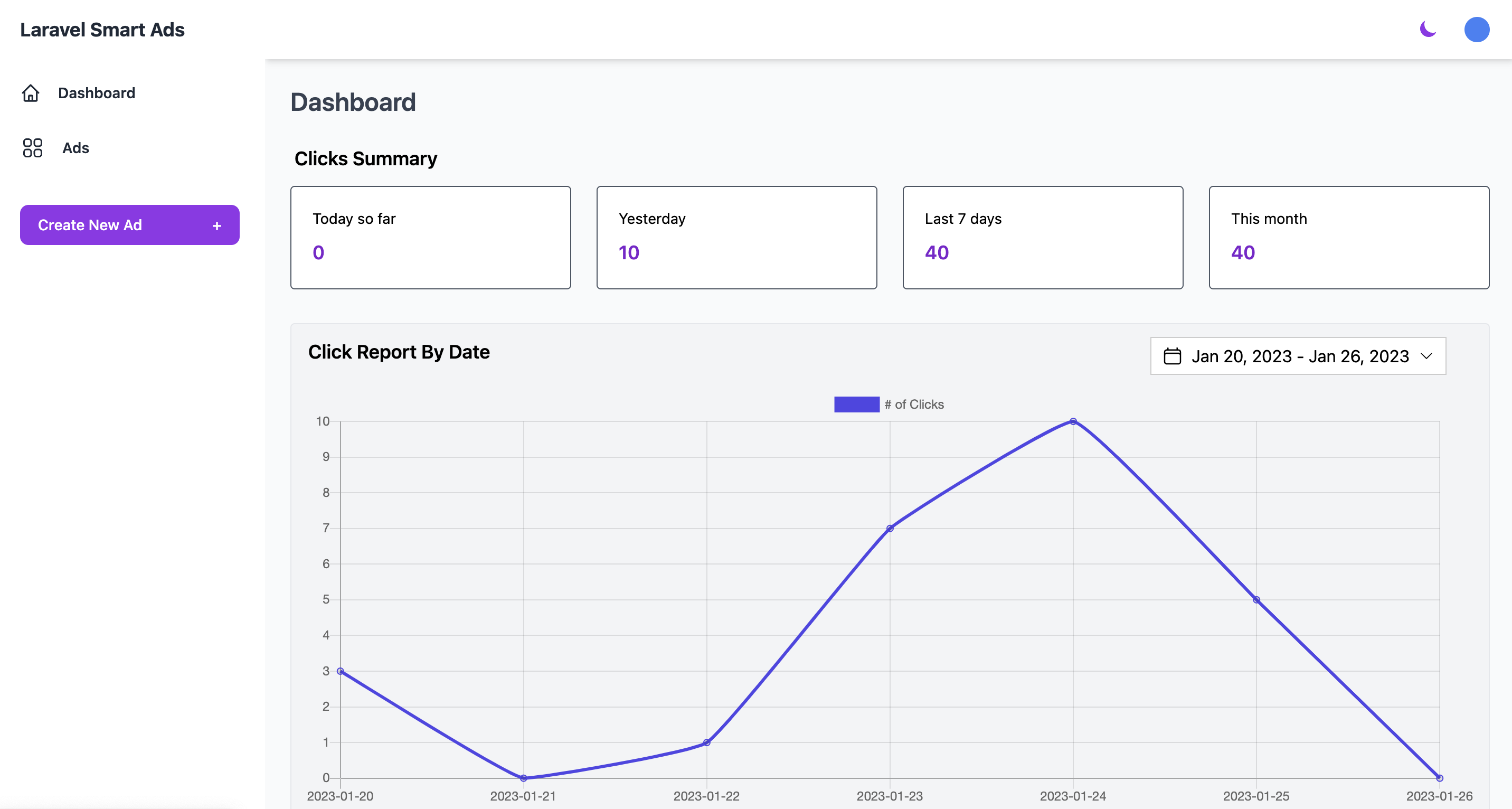This screenshot has height=809, width=1512.
Task: Toggle dark mode moon icon
Action: coord(1428,29)
